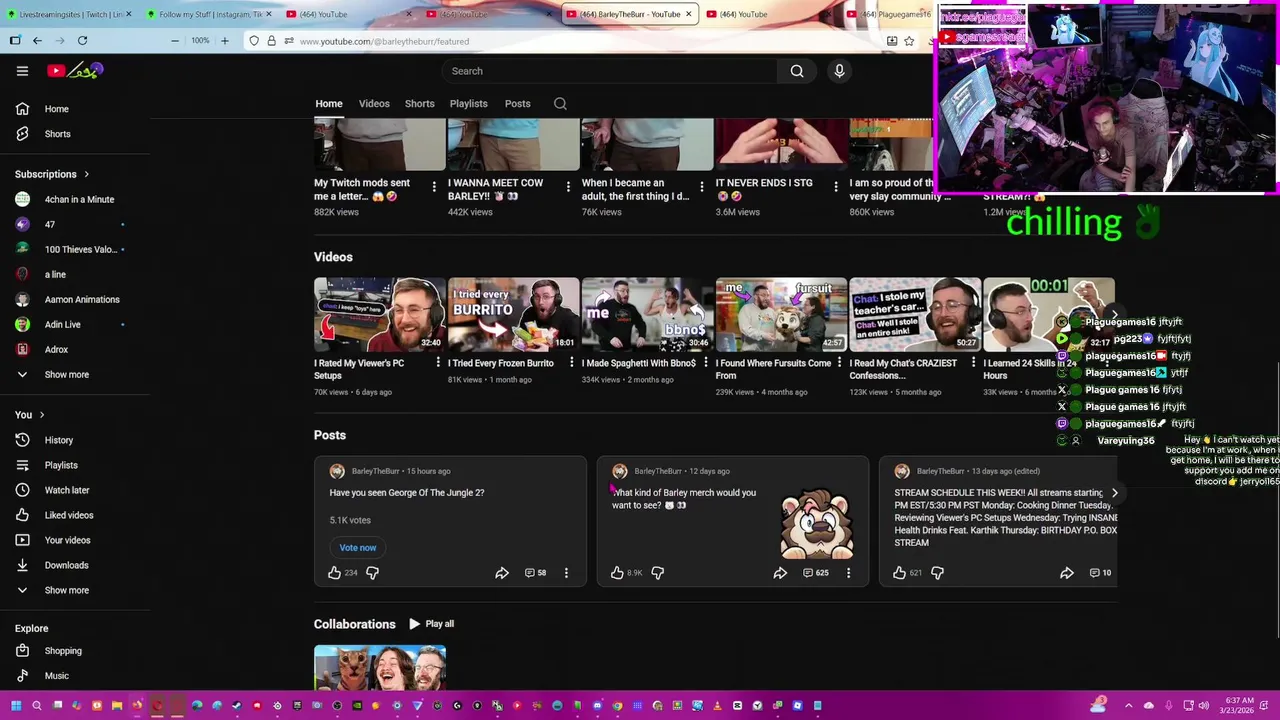Screen dimensions: 1280x720
Task: Open Shopping under Explore
Action: 63,651
